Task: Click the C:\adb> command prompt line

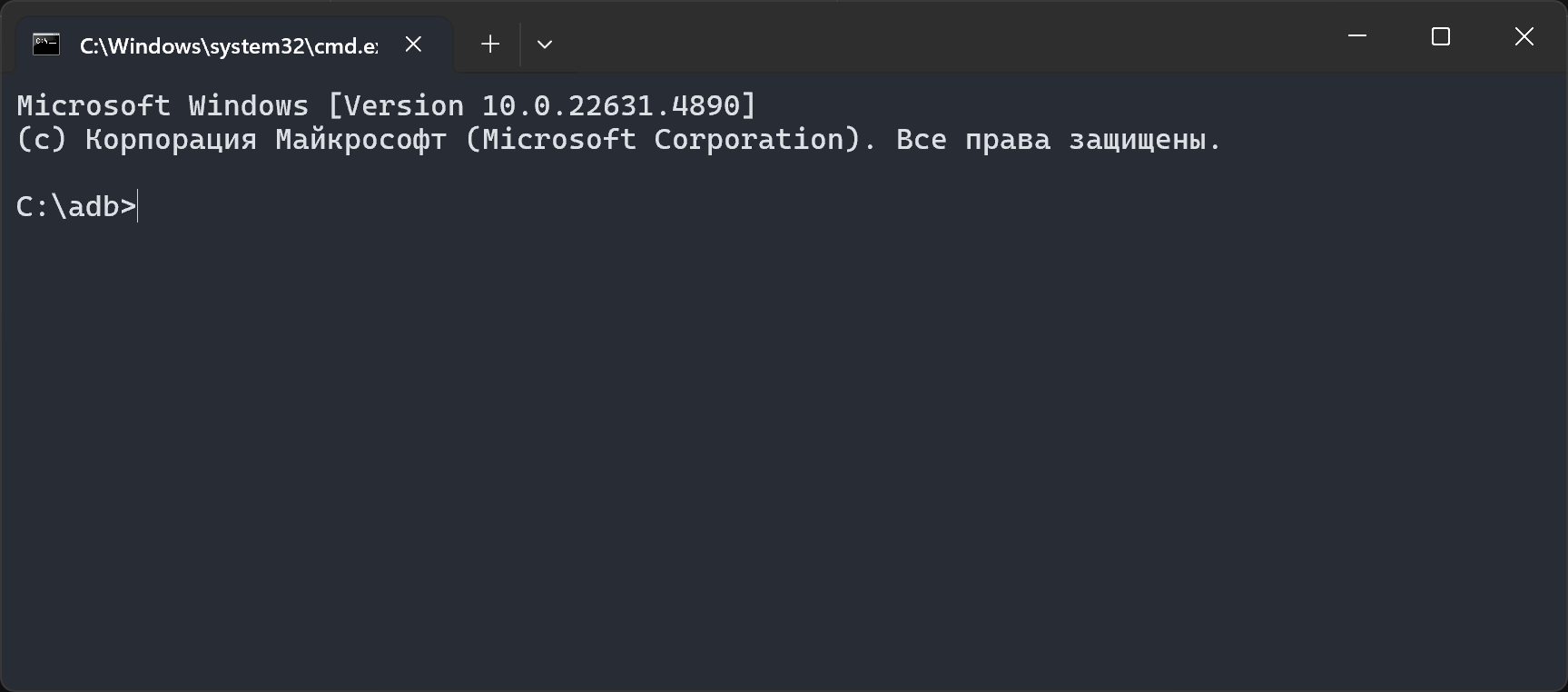Action: [x=76, y=207]
